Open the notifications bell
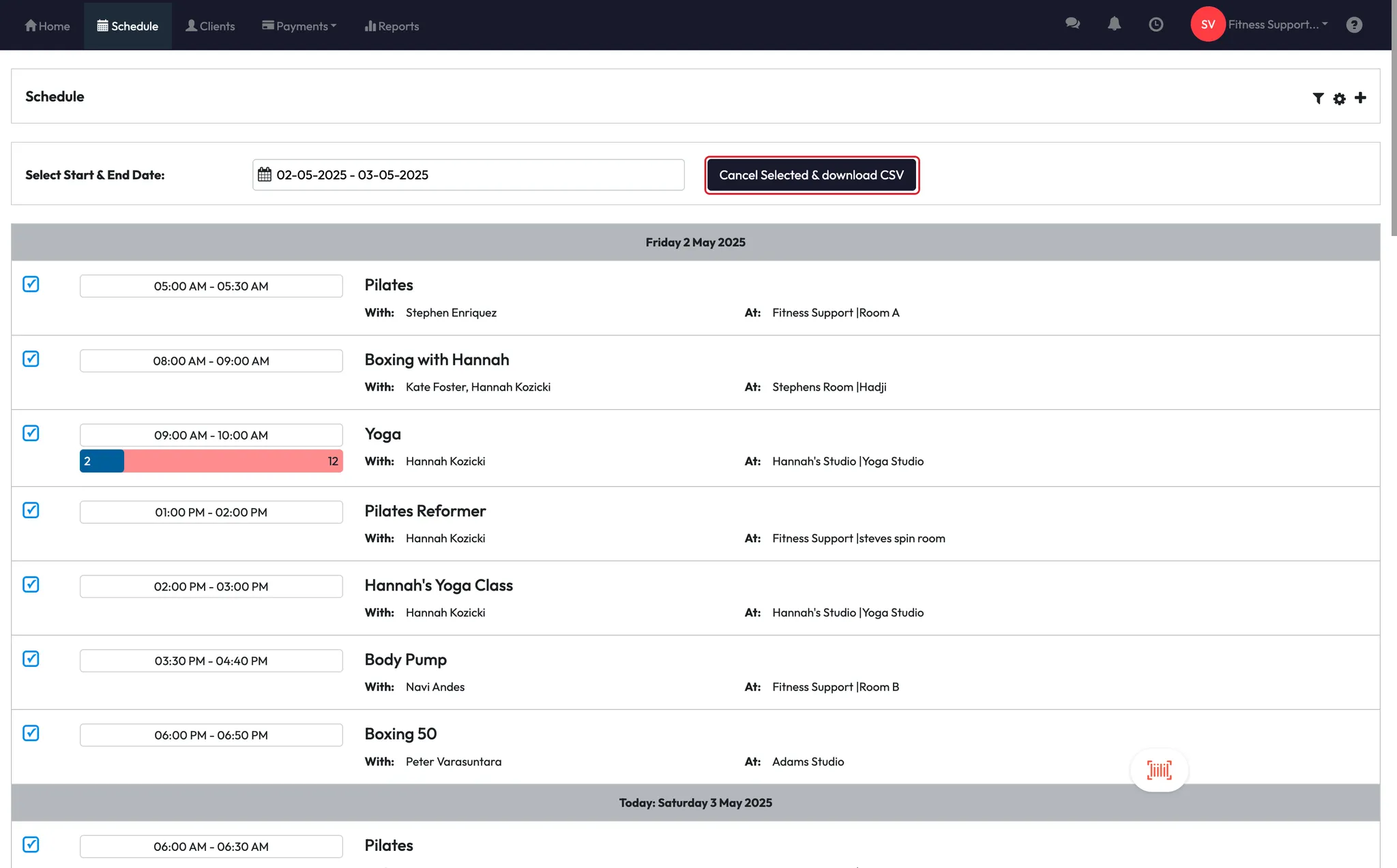Image resolution: width=1397 pixels, height=868 pixels. click(1114, 25)
